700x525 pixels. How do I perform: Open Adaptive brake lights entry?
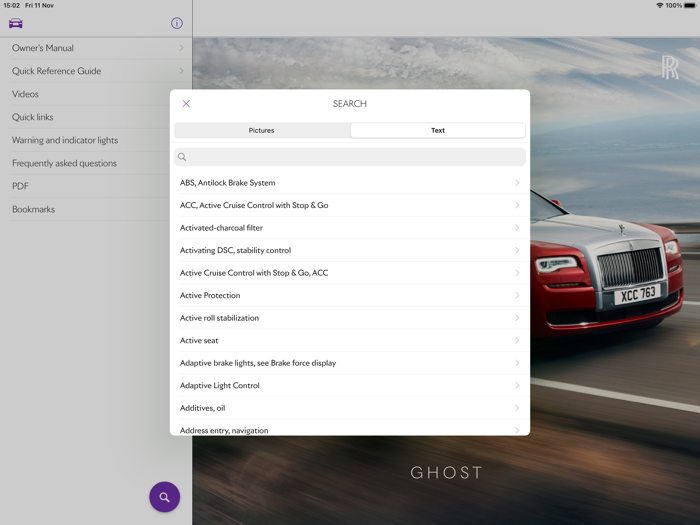350,363
